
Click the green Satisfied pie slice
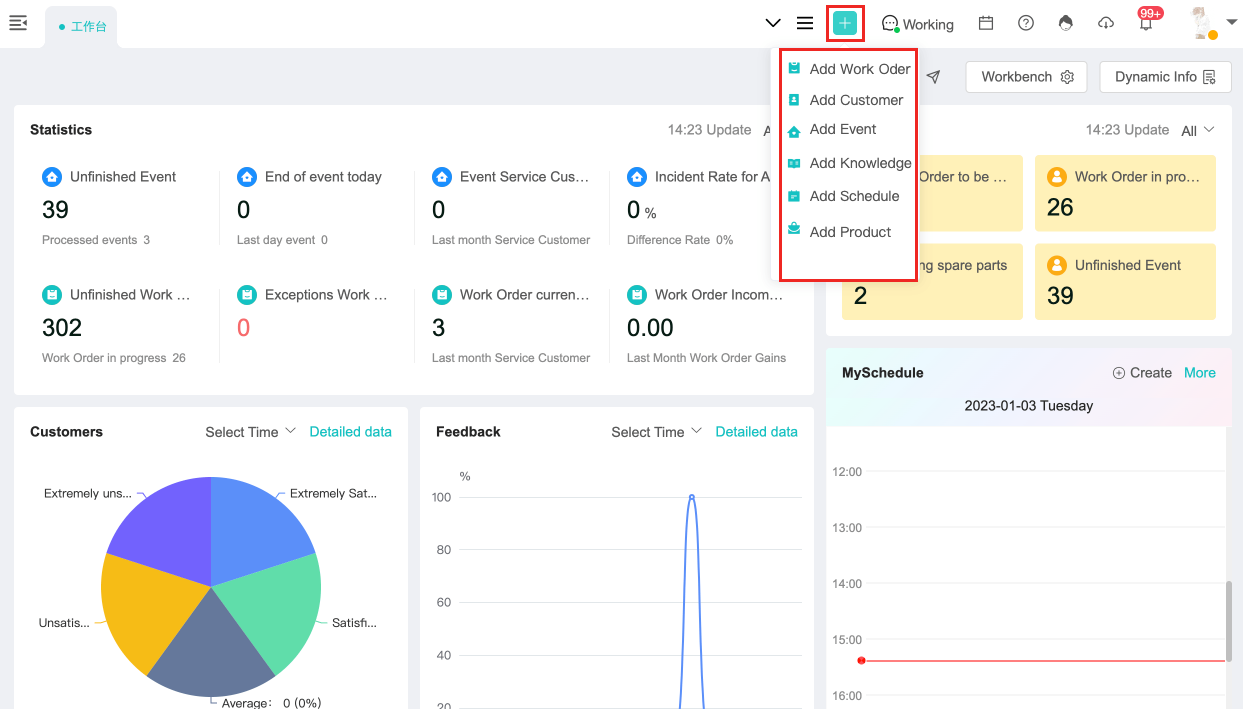275,611
